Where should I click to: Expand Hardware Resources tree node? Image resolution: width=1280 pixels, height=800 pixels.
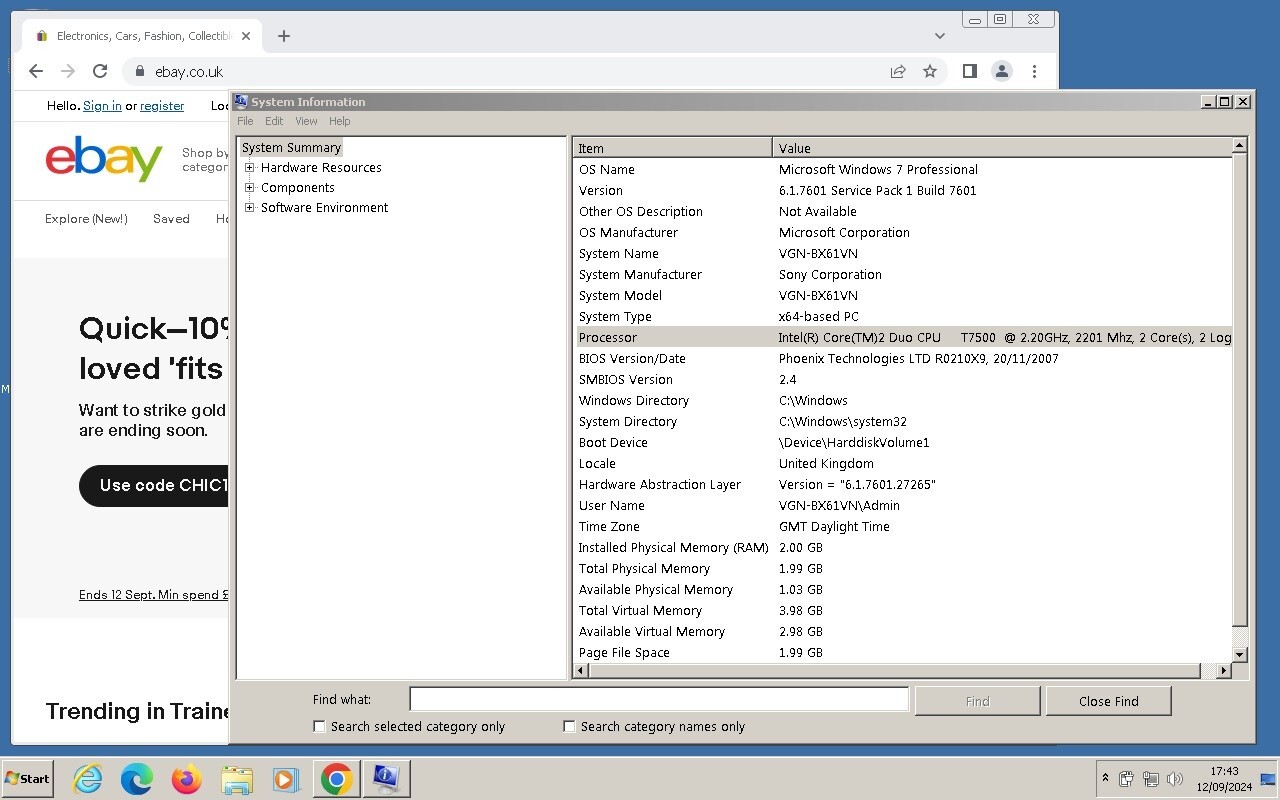tap(250, 168)
